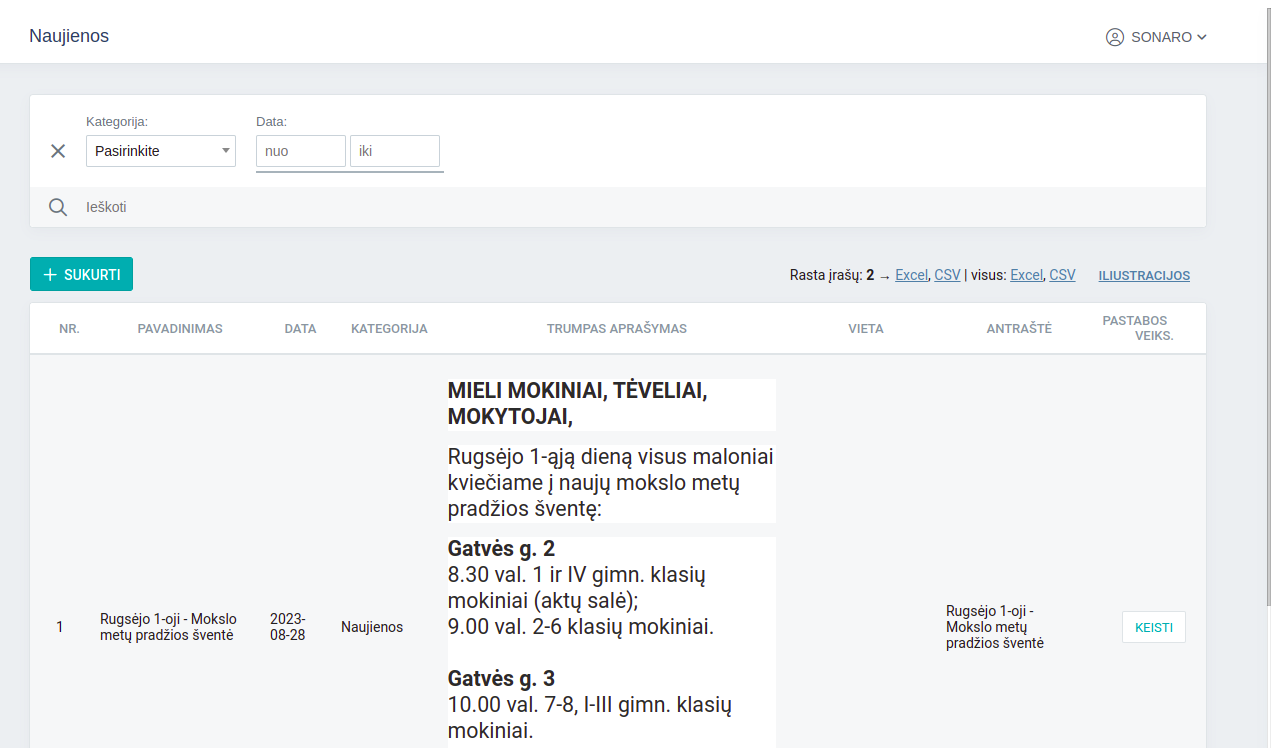Click the KATEGORIJA column header
Screen dimensions: 1273x748
[x=389, y=328]
